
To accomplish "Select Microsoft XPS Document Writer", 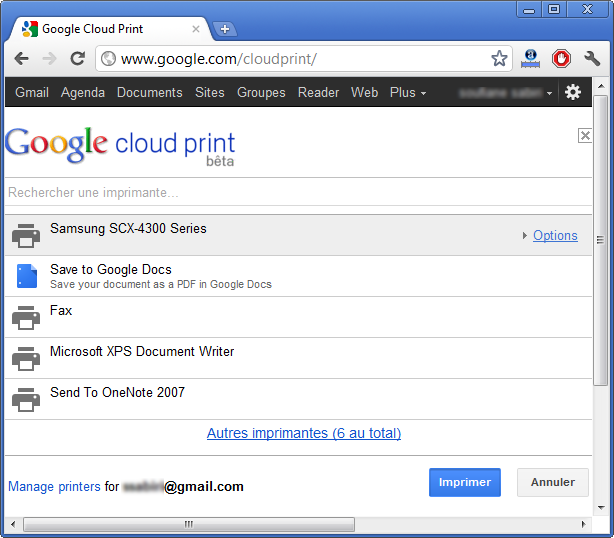I will pos(298,358).
